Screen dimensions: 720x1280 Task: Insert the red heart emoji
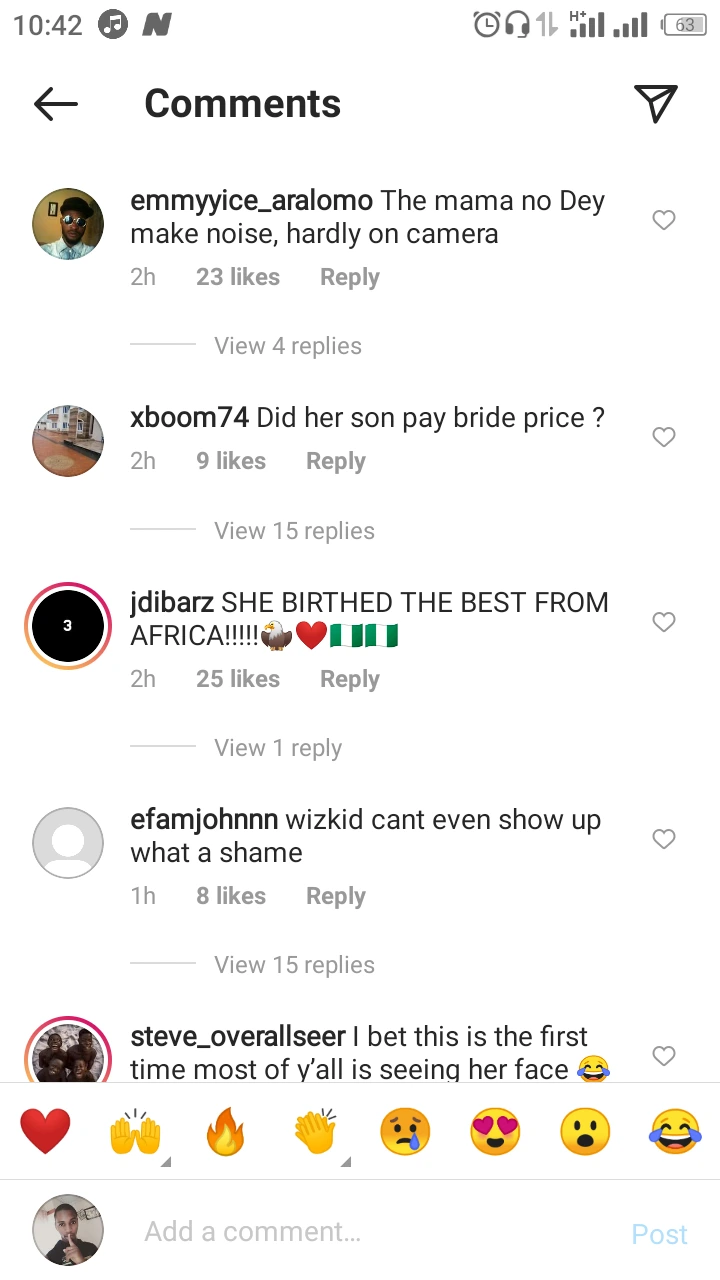(46, 1132)
